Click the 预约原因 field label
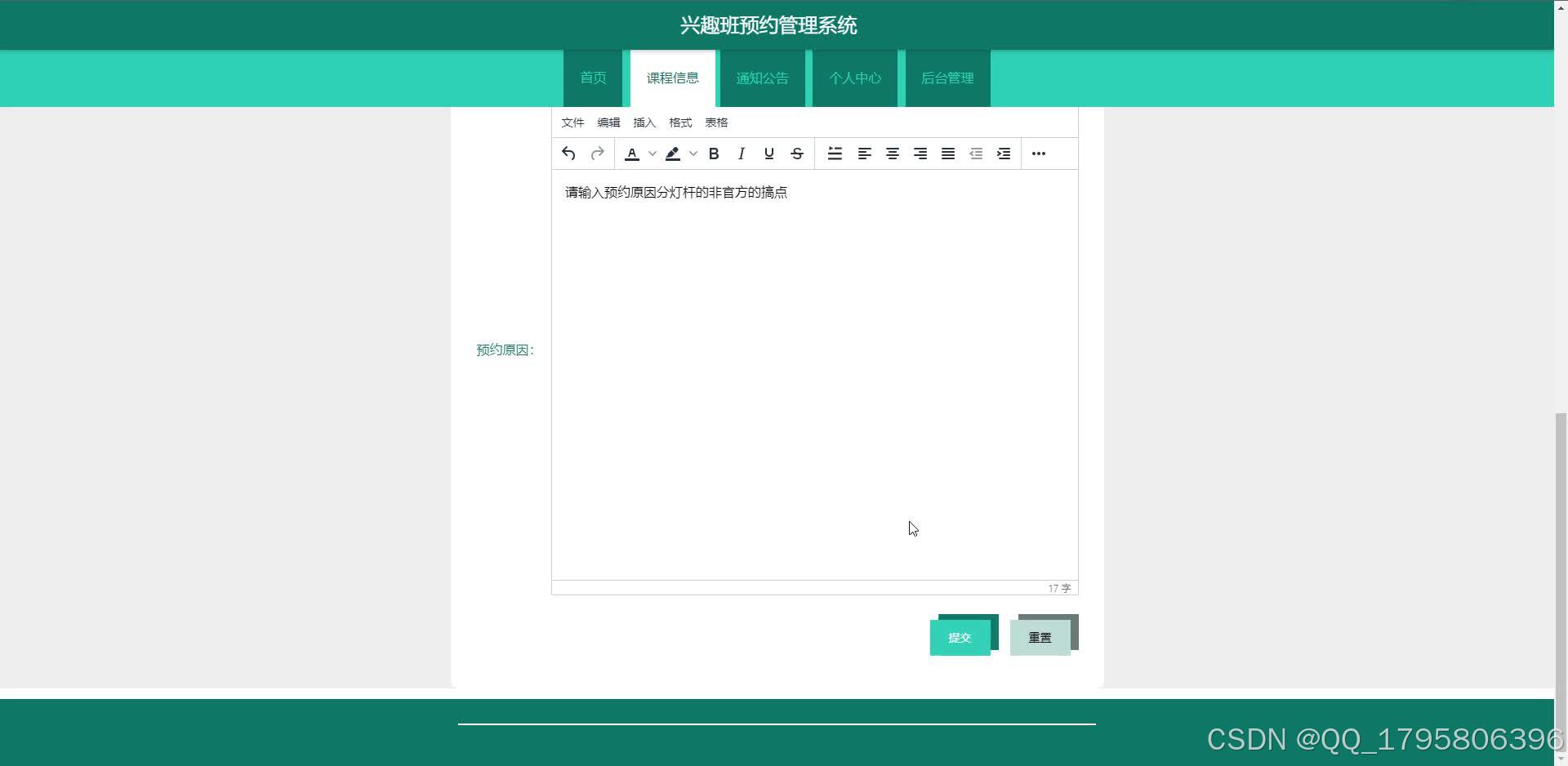The height and width of the screenshot is (766, 1568). tap(505, 350)
